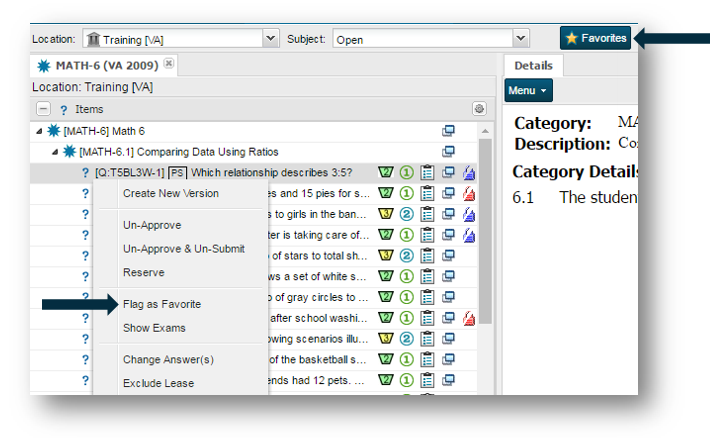Click blue flag icon on 'girls in the ban...' row
The width and height of the screenshot is (726, 438).
pos(469,214)
